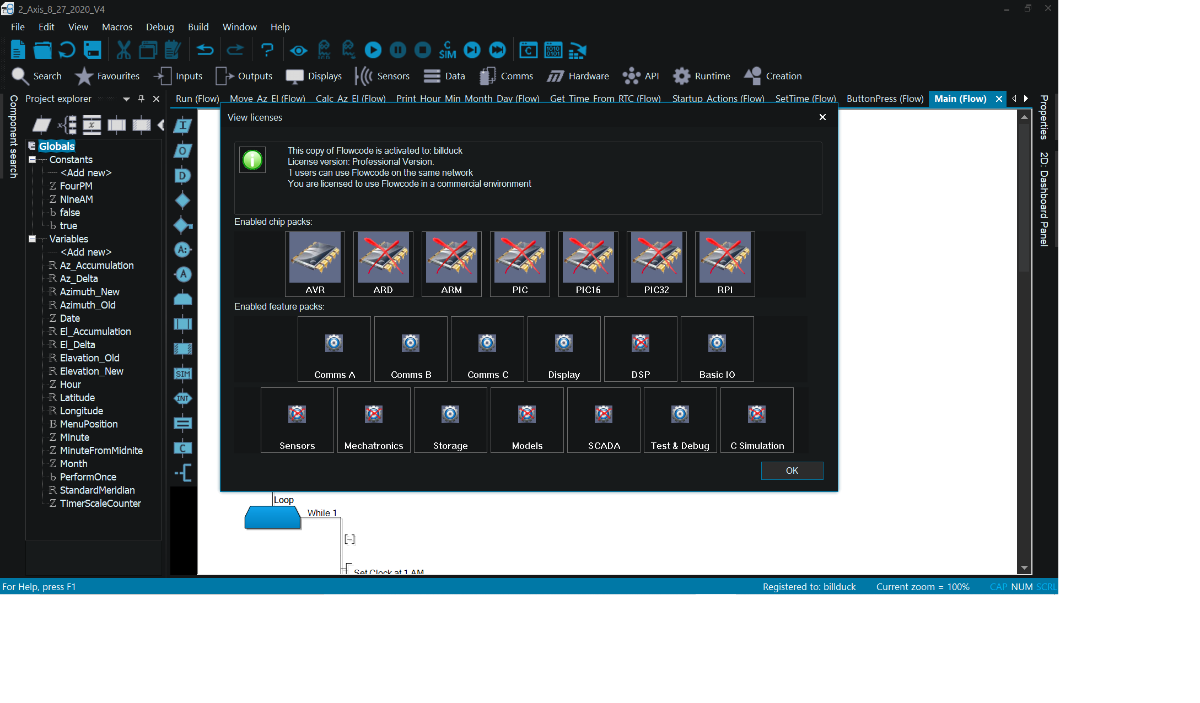
Task: Open the vertical Properties side panel tab
Action: (1044, 117)
